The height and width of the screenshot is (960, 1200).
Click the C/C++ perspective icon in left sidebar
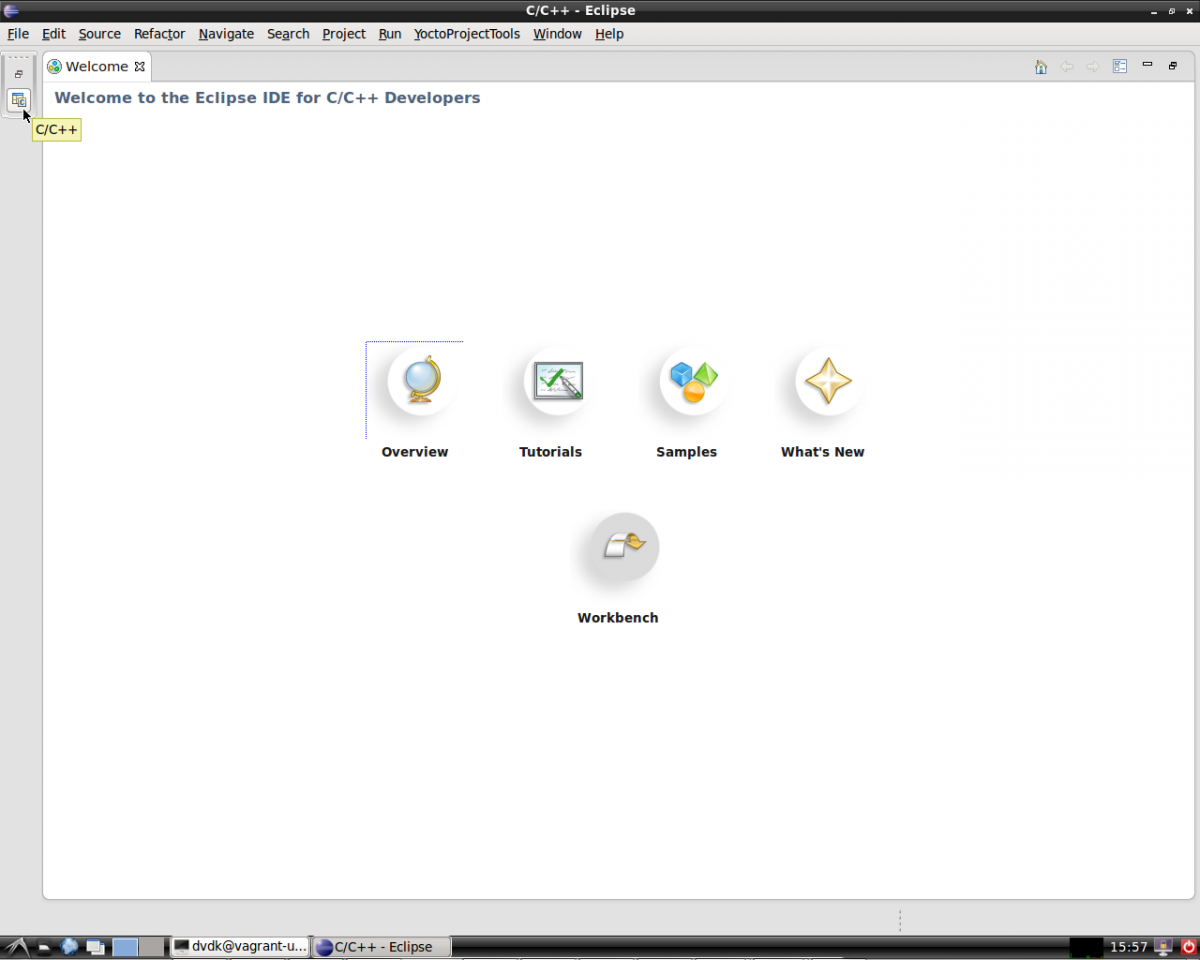pos(19,100)
